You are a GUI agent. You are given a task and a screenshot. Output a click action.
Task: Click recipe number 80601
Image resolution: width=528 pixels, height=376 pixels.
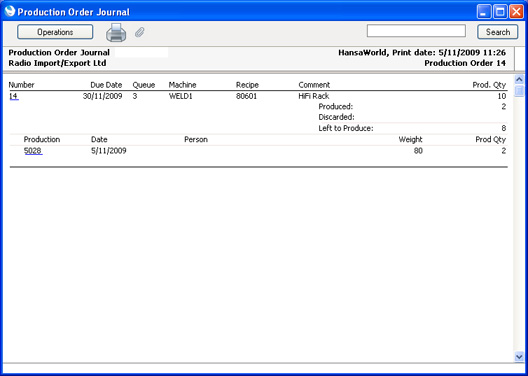click(246, 96)
